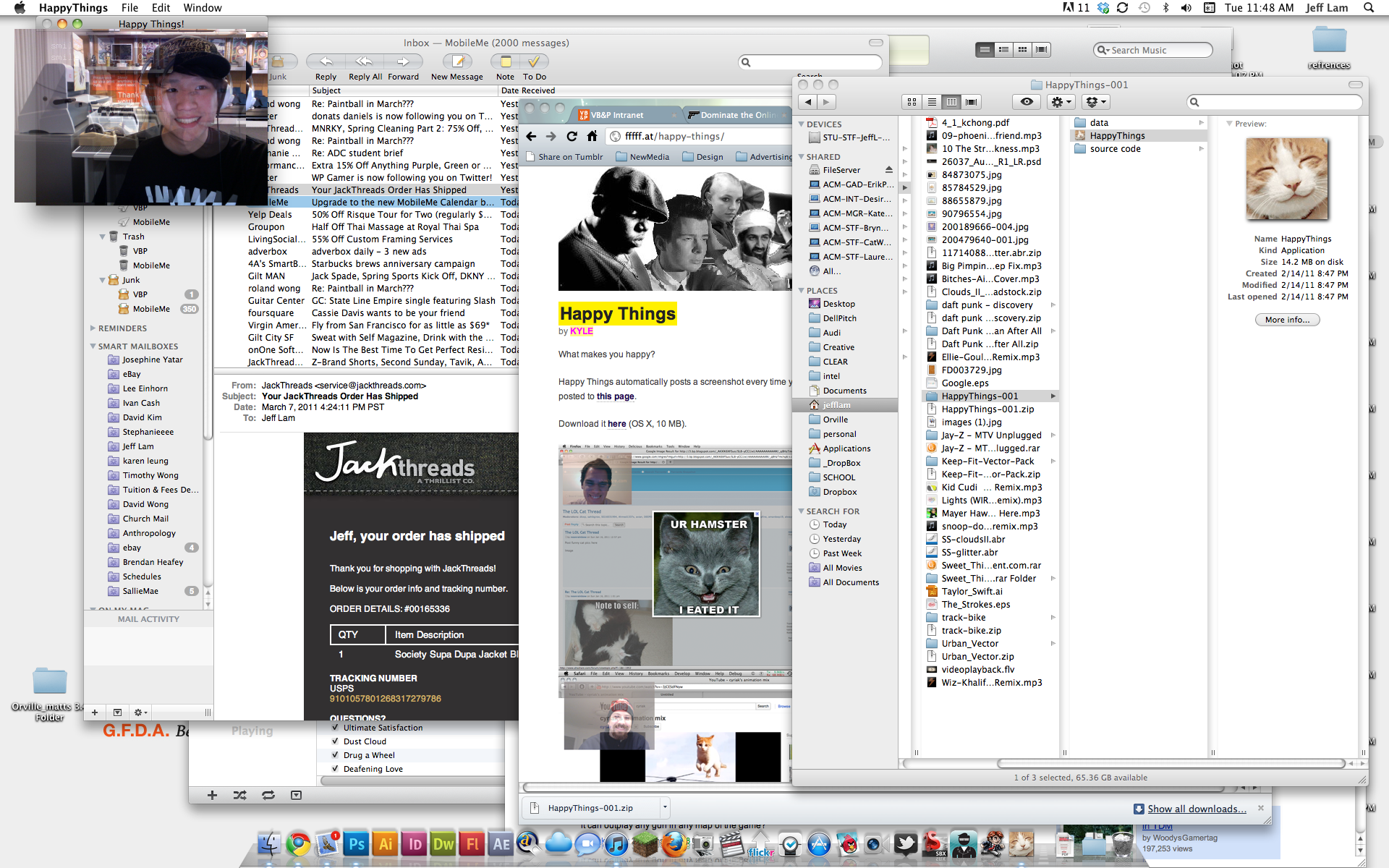Open the Window menu
Viewport: 1389px width, 868px height.
(x=202, y=7)
